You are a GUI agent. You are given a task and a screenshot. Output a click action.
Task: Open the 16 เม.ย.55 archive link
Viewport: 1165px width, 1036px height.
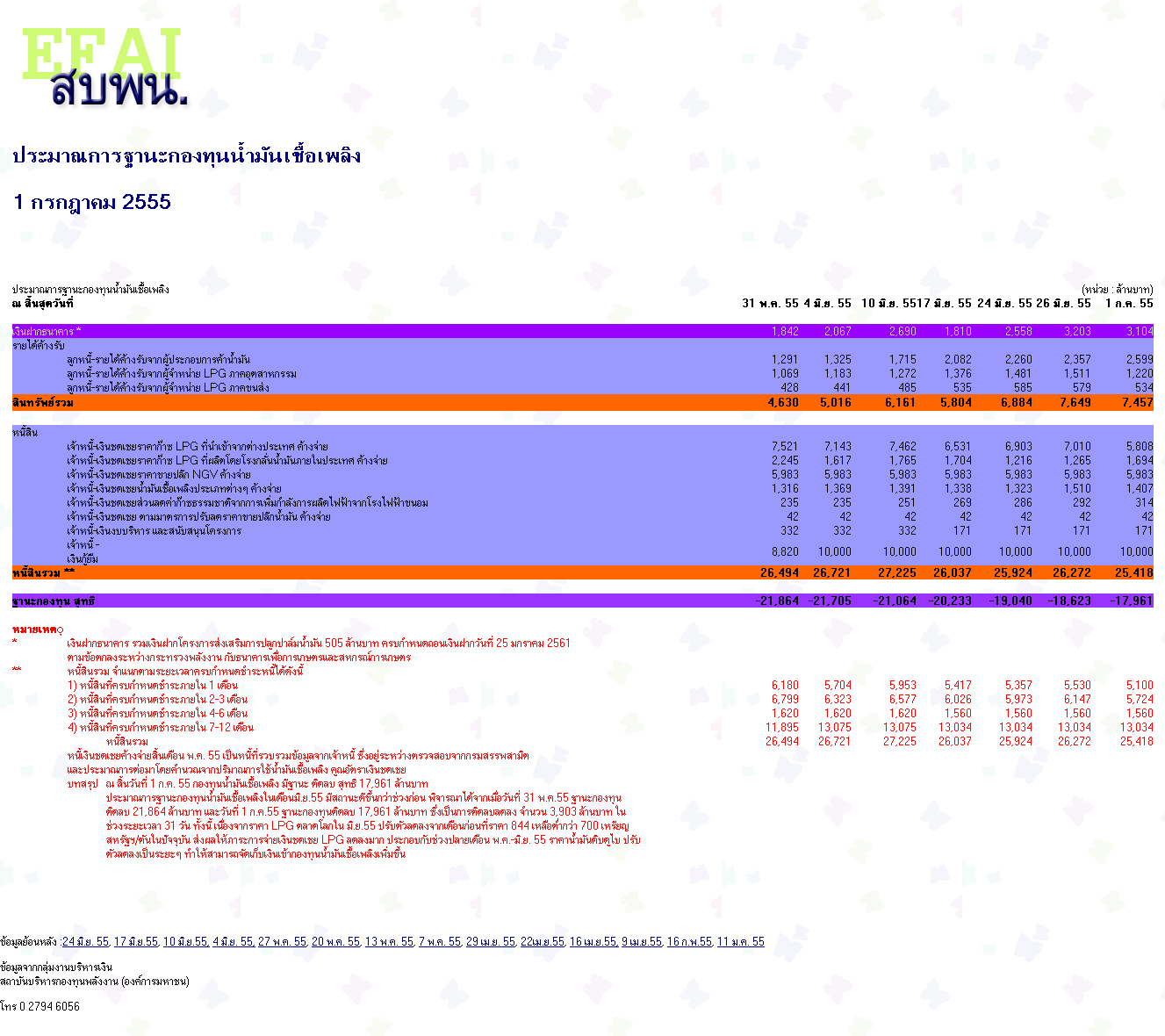pos(593,942)
